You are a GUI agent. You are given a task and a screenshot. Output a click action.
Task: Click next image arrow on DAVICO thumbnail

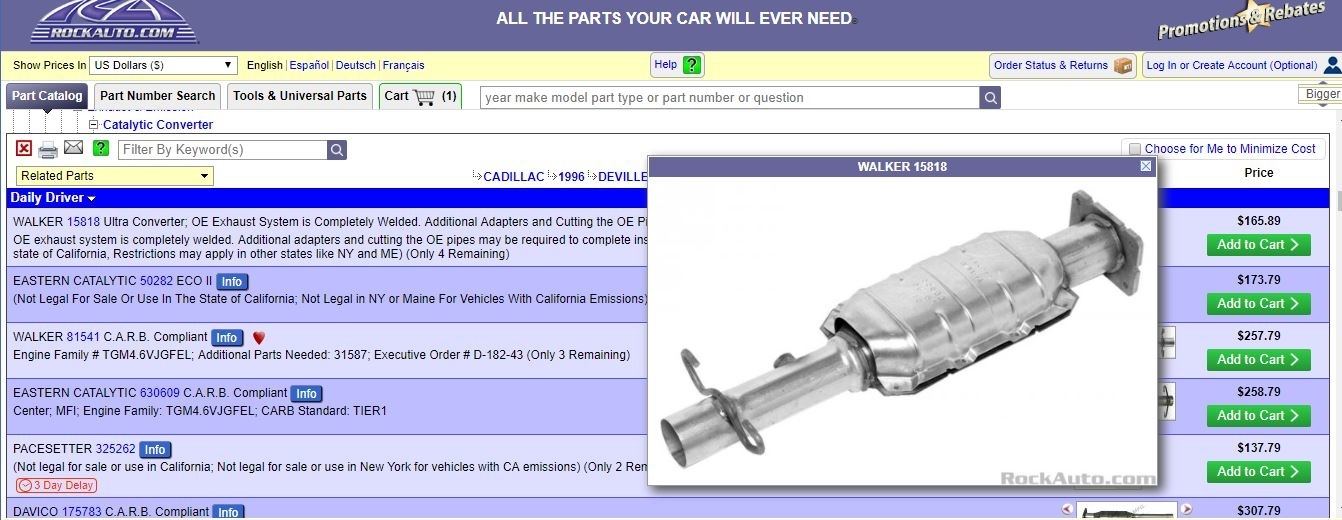[x=1186, y=509]
